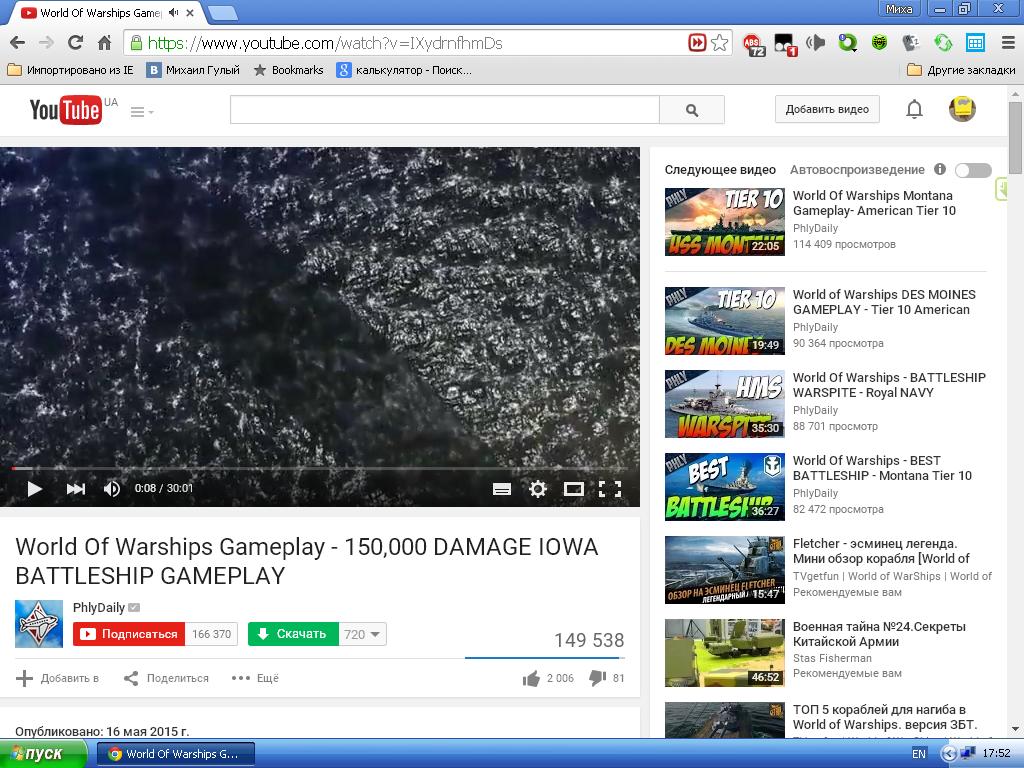Image resolution: width=1024 pixels, height=768 pixels.
Task: Dislike the video with thumbs down
Action: pos(597,678)
